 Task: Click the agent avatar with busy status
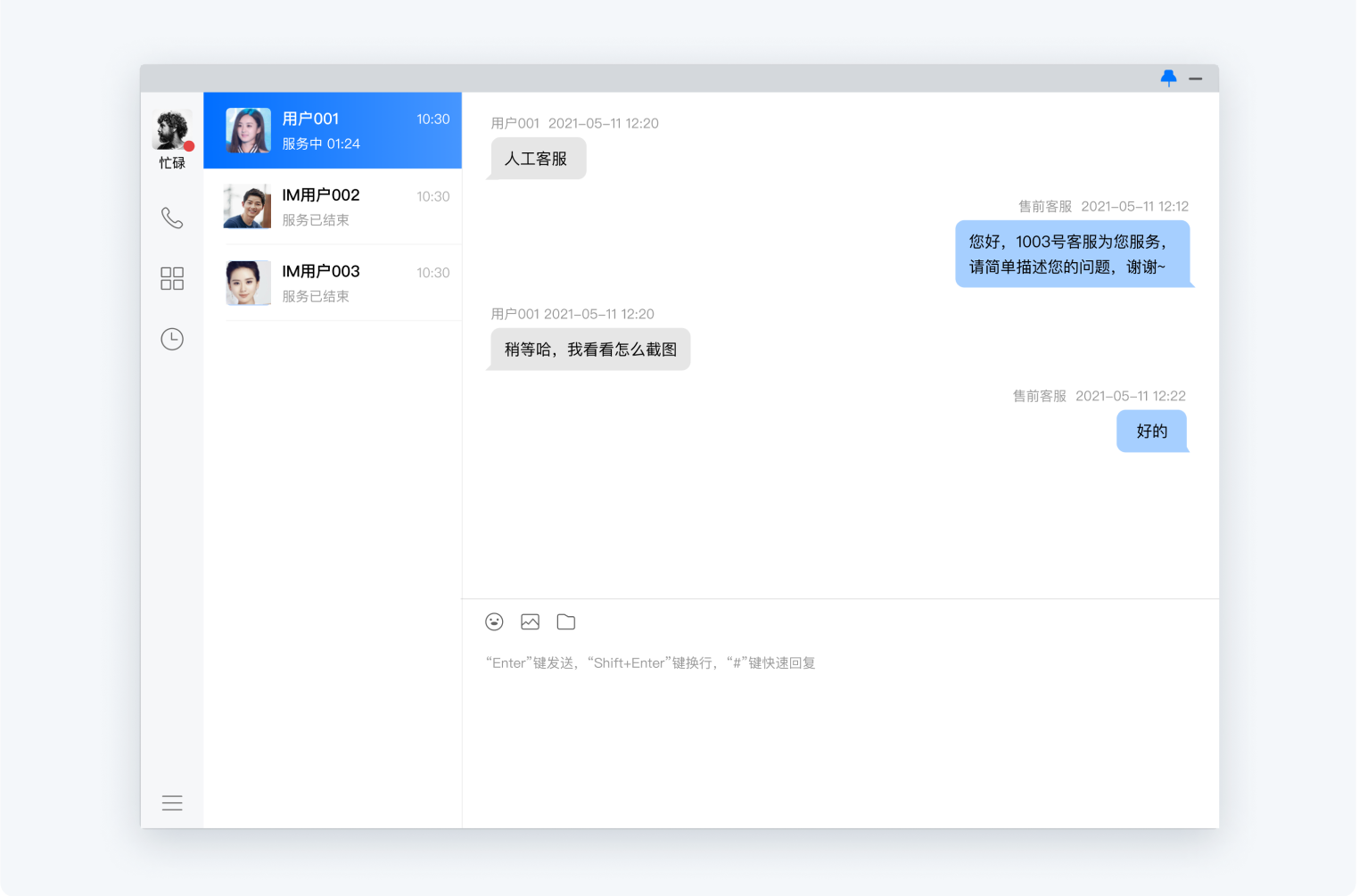pyautogui.click(x=172, y=130)
